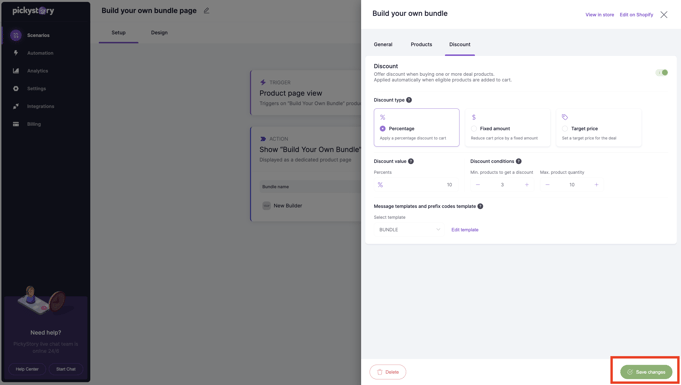
Task: Open the Integrations icon
Action: coord(16,106)
